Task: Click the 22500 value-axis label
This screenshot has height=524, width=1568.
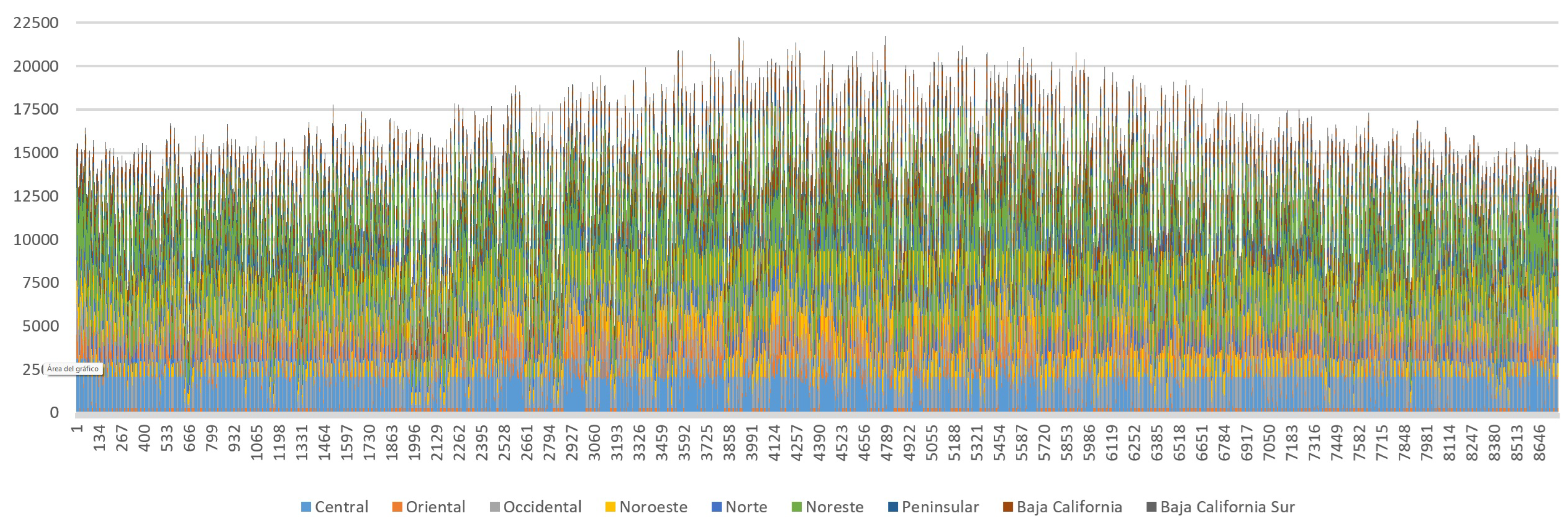Action: coord(36,23)
